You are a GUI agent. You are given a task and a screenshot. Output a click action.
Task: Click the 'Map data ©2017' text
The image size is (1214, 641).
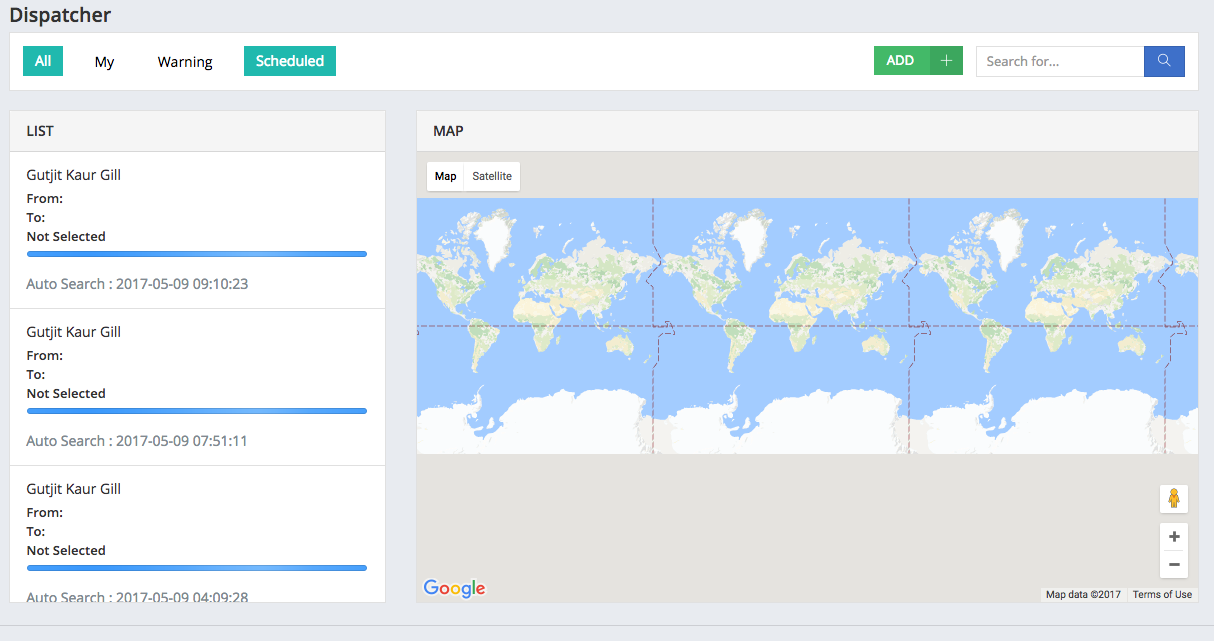1083,595
